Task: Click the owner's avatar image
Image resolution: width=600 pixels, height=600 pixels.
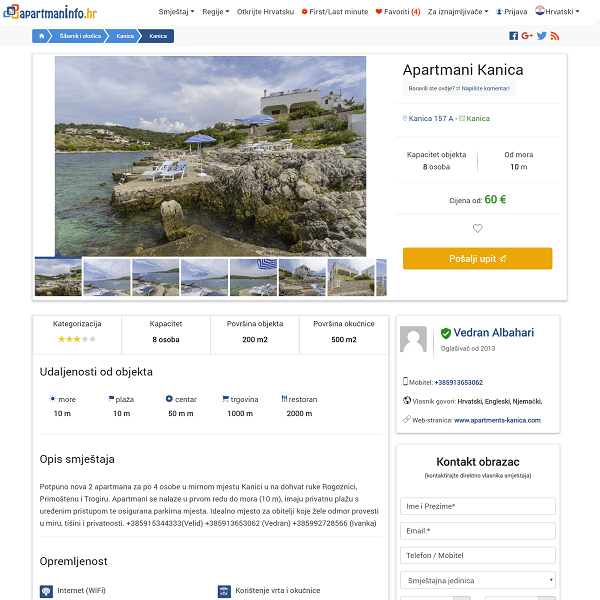Action: [413, 339]
